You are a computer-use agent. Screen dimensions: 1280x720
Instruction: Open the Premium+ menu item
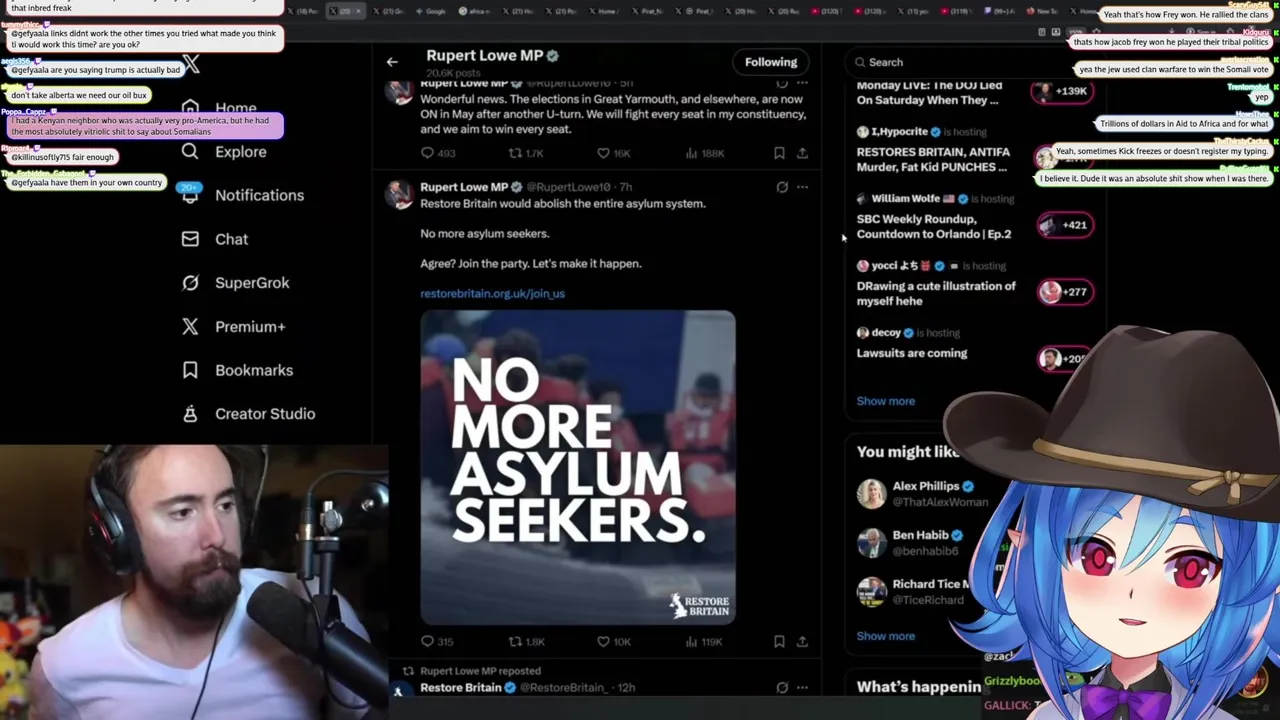click(250, 326)
